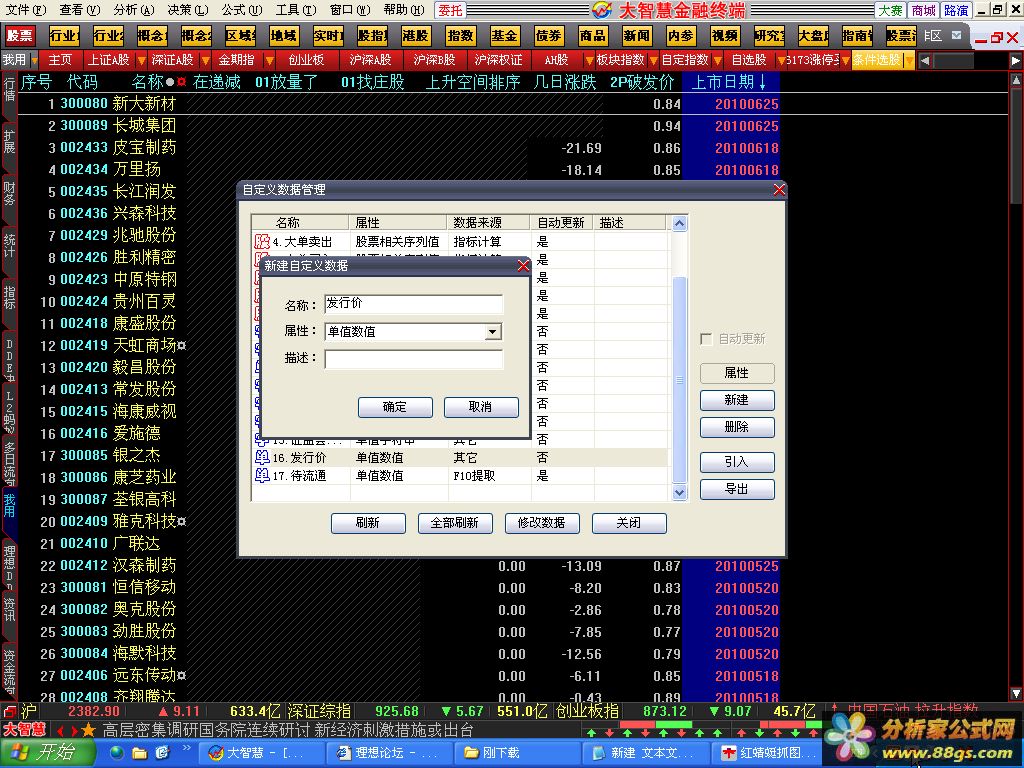Click the 导出 export button
Image resolution: width=1024 pixels, height=768 pixels.
(x=737, y=488)
